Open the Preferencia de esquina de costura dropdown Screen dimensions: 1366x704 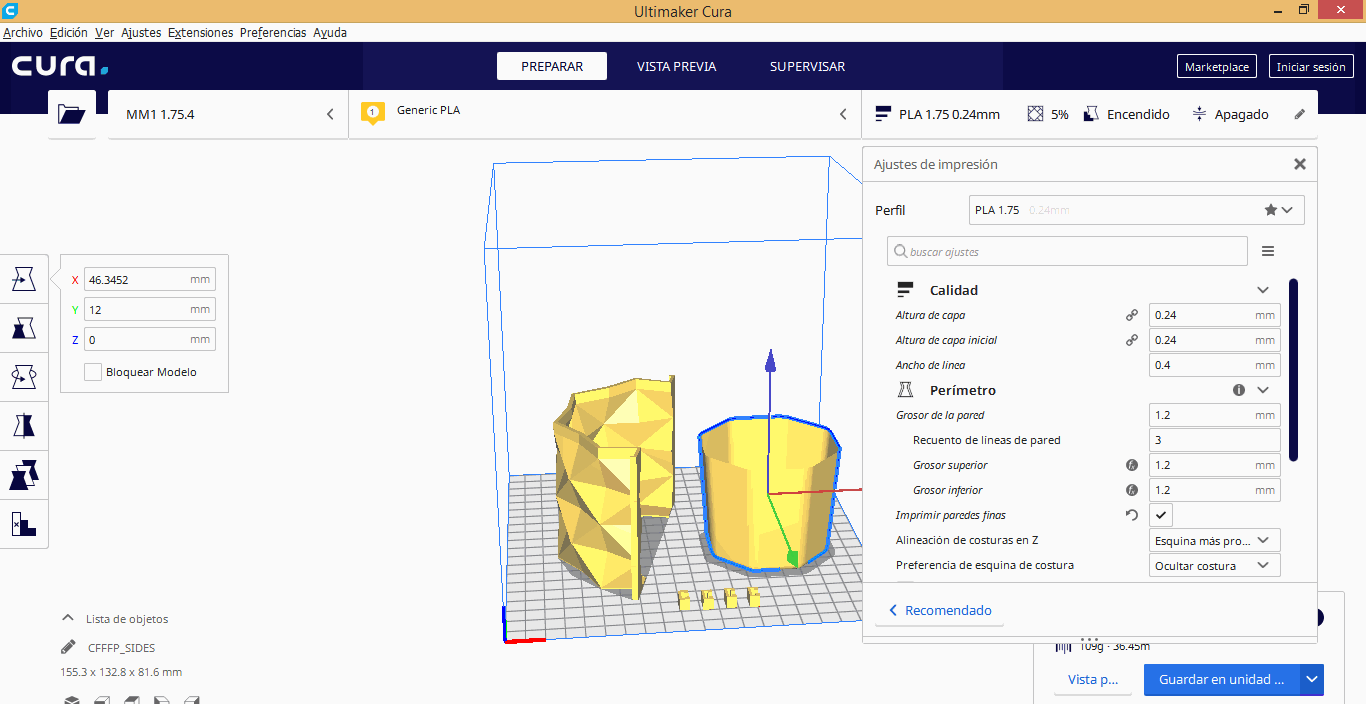[x=1215, y=566]
